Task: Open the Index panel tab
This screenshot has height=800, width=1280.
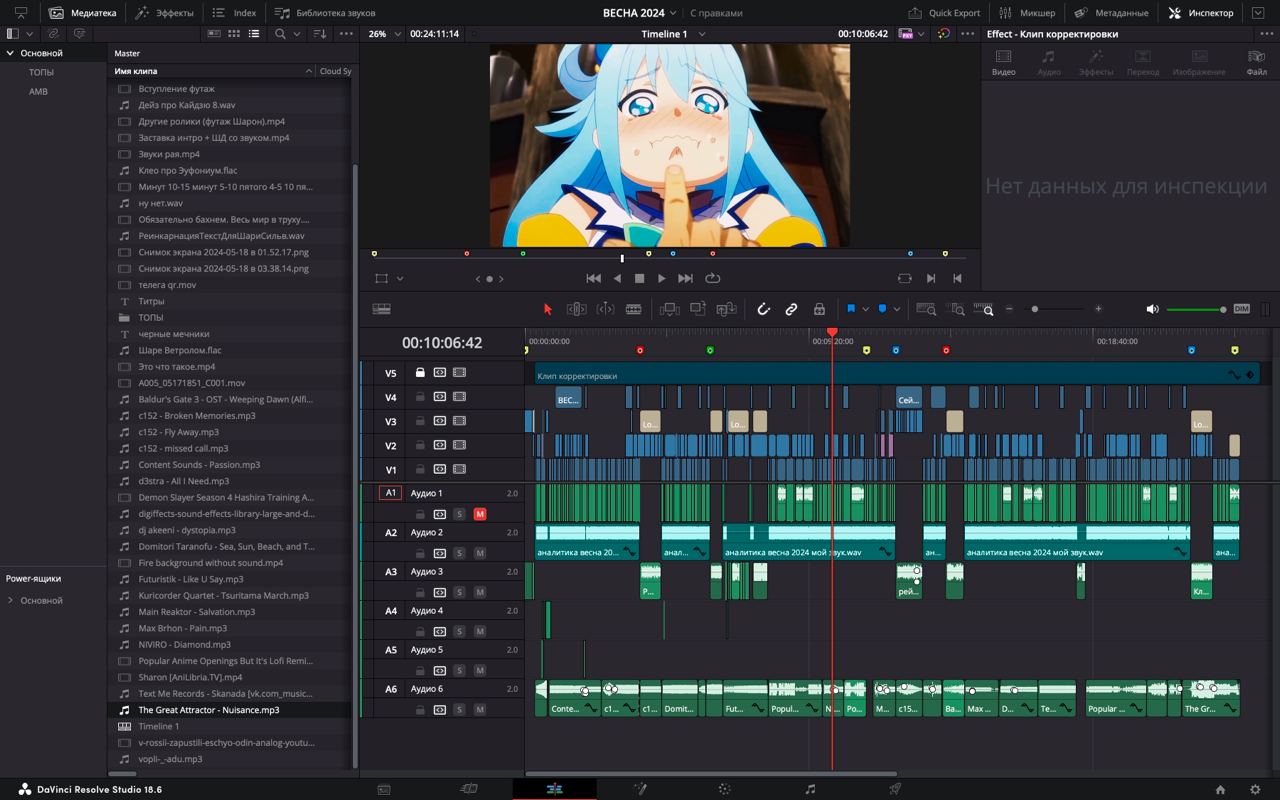Action: [234, 13]
